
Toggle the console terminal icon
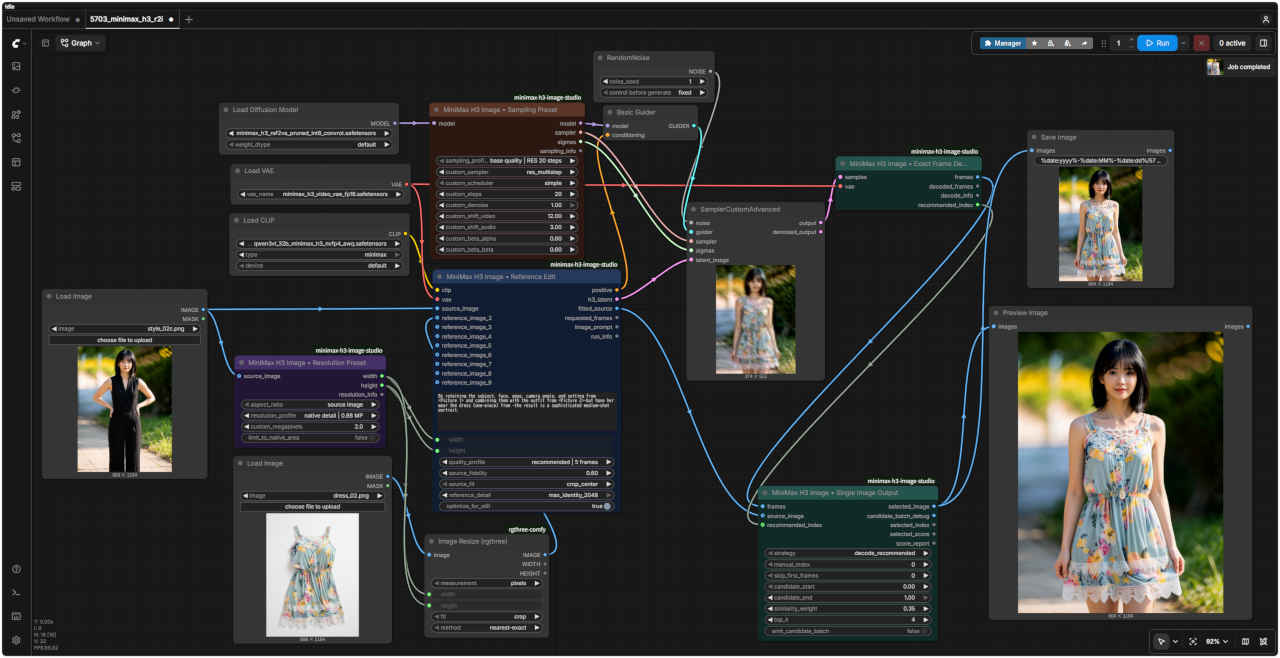point(16,593)
